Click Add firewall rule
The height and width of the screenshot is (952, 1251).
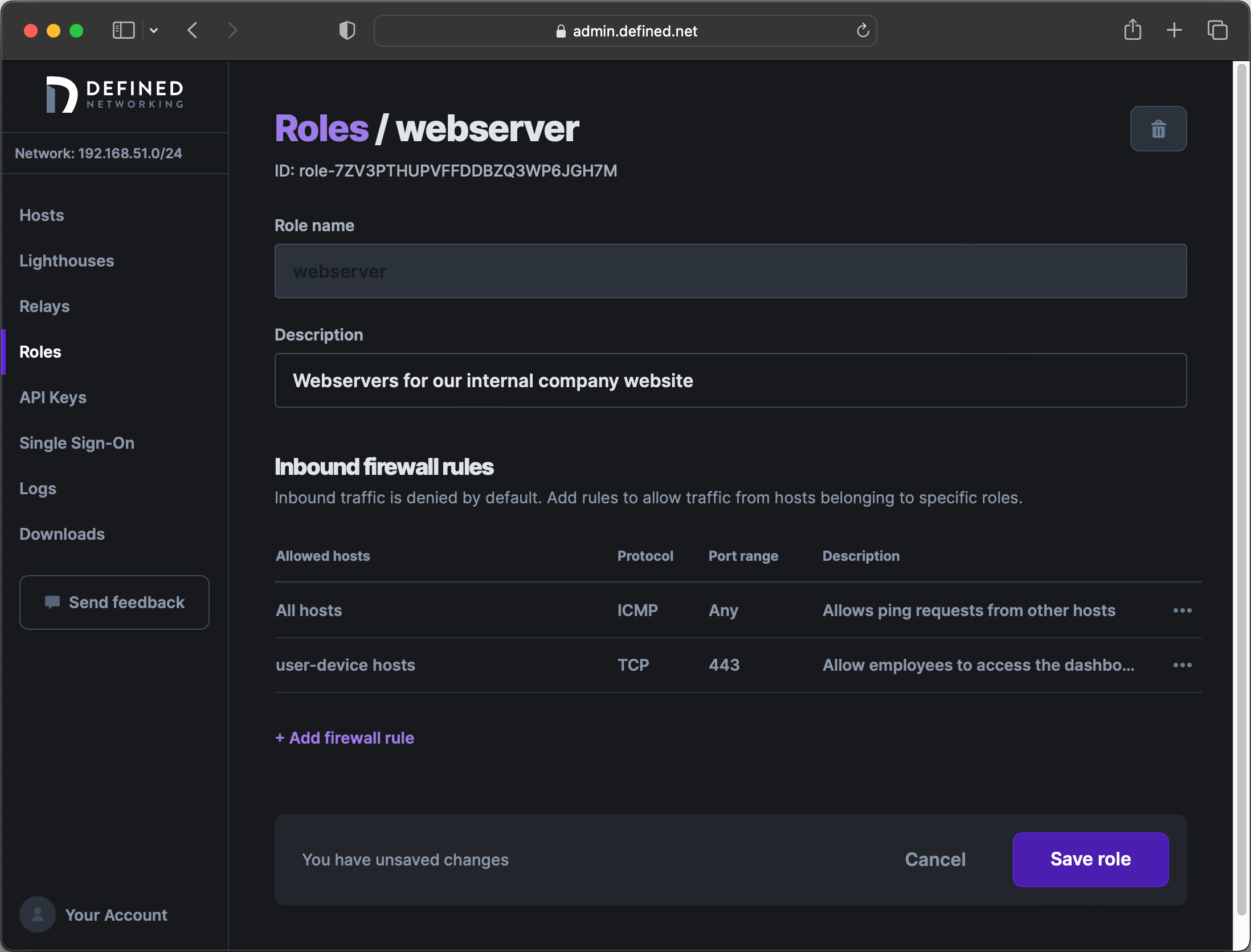click(344, 738)
